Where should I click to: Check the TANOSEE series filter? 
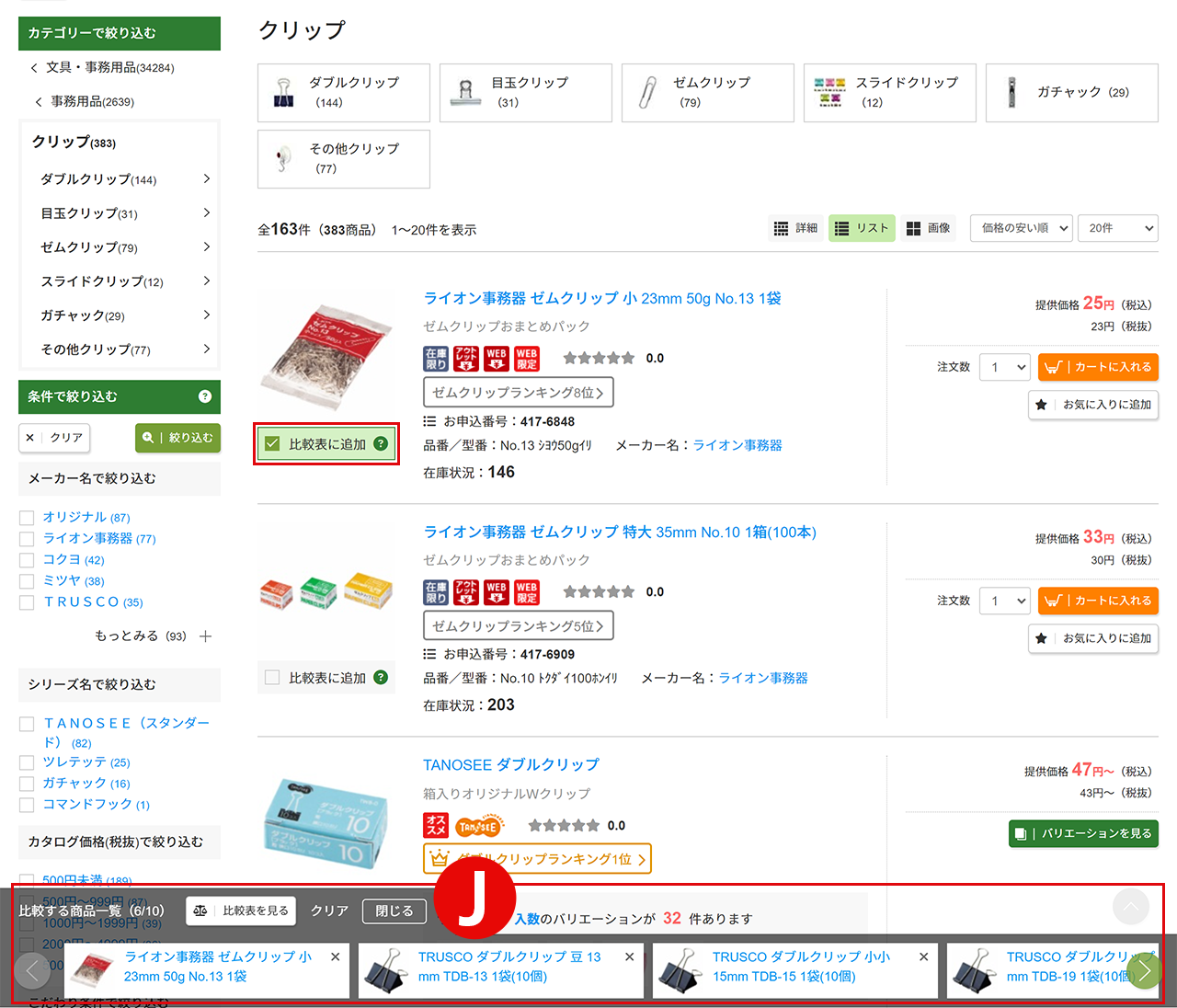[x=27, y=724]
